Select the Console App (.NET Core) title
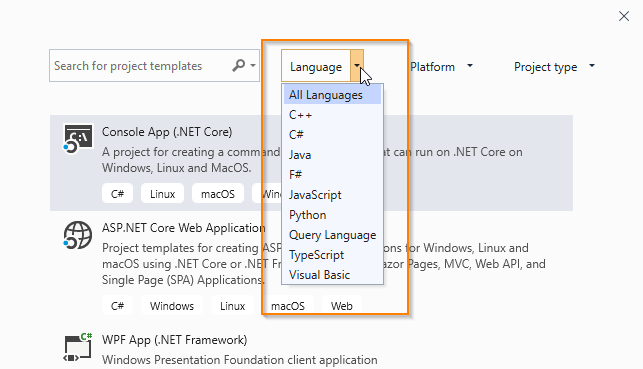The image size is (643, 369). tap(167, 132)
